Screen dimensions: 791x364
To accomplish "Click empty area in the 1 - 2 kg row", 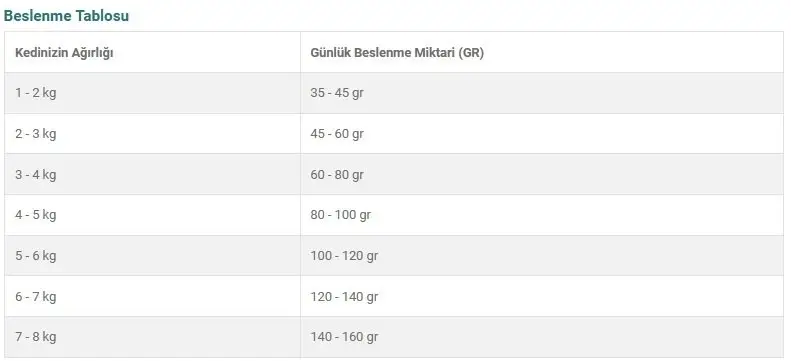I will [x=580, y=93].
